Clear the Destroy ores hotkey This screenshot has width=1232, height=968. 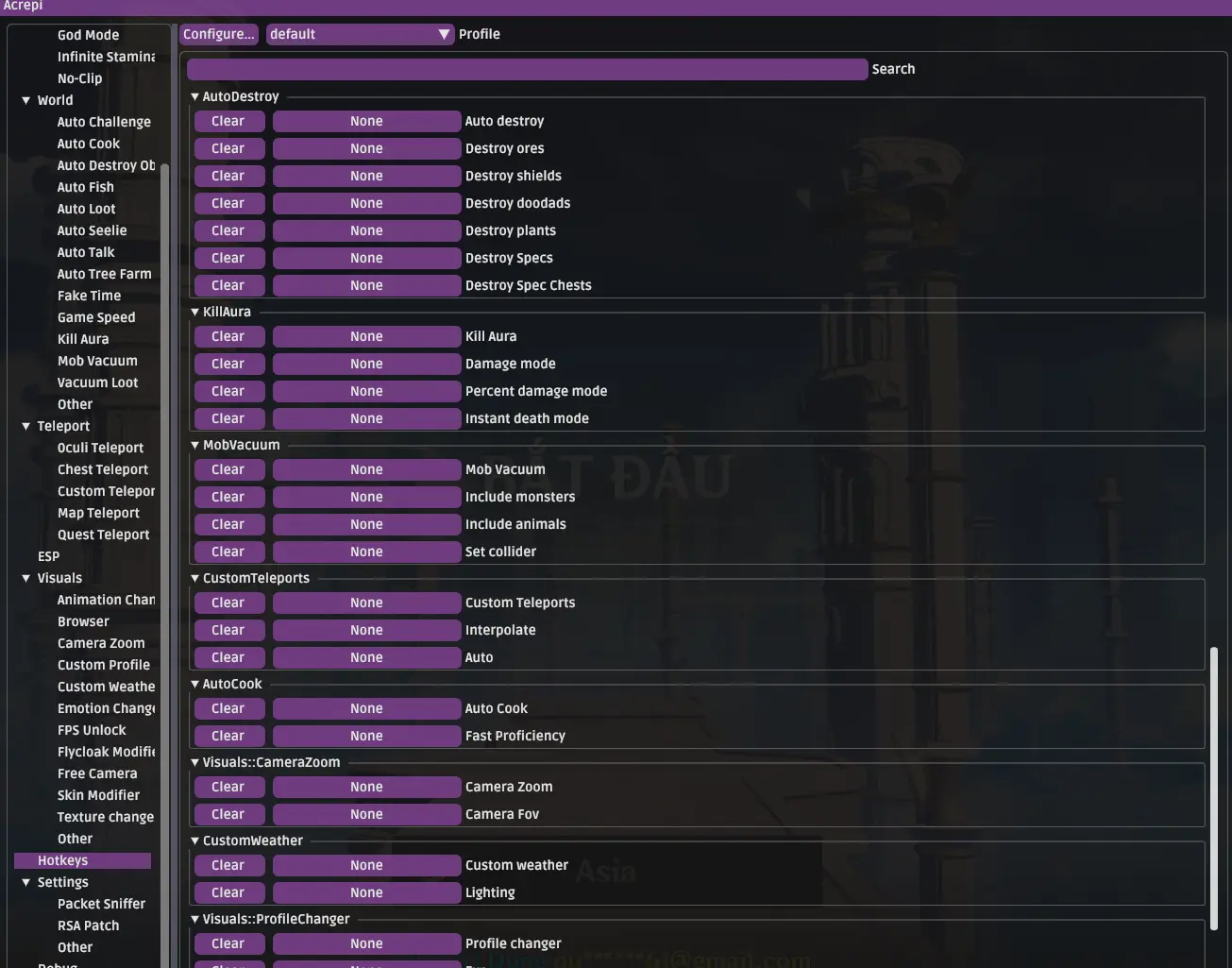(x=229, y=148)
